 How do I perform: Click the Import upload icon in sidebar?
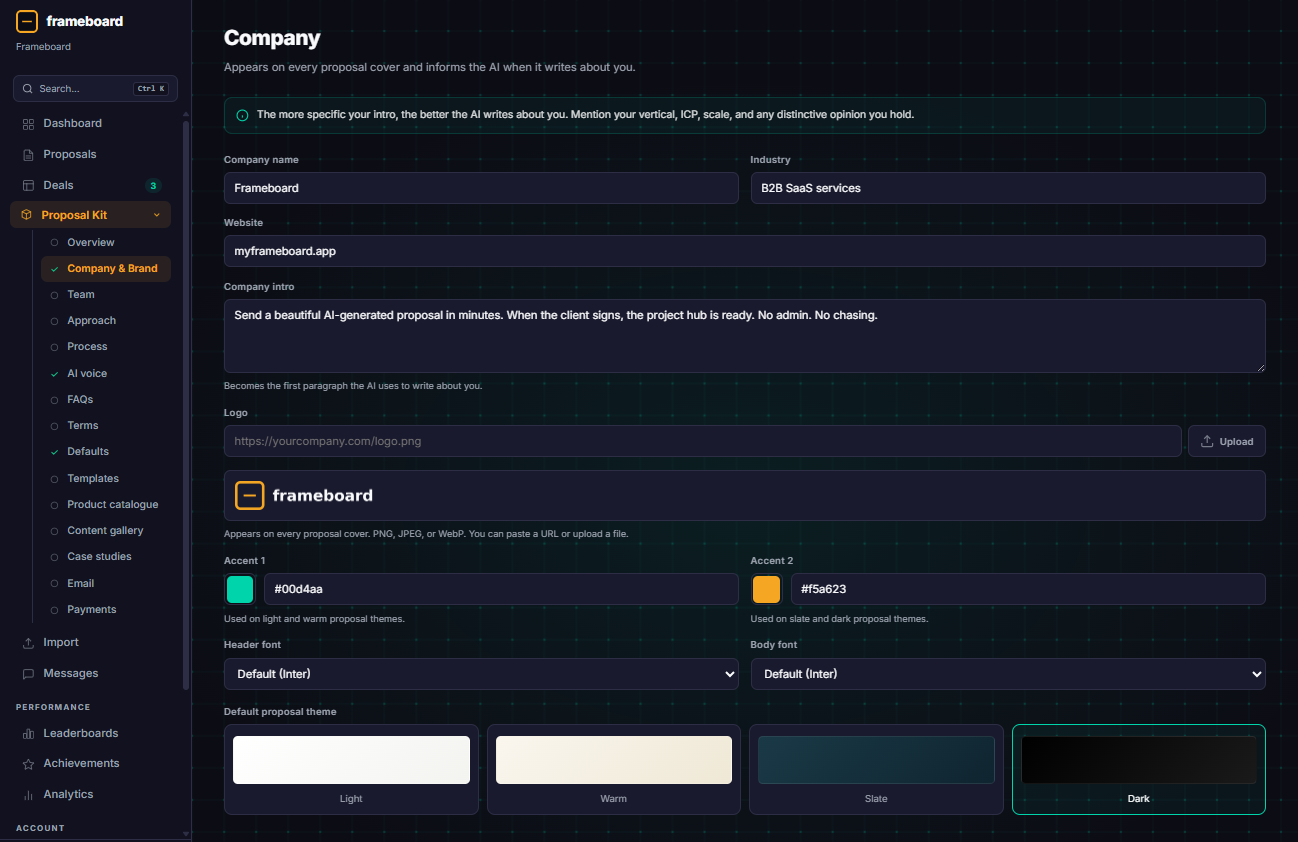point(28,643)
